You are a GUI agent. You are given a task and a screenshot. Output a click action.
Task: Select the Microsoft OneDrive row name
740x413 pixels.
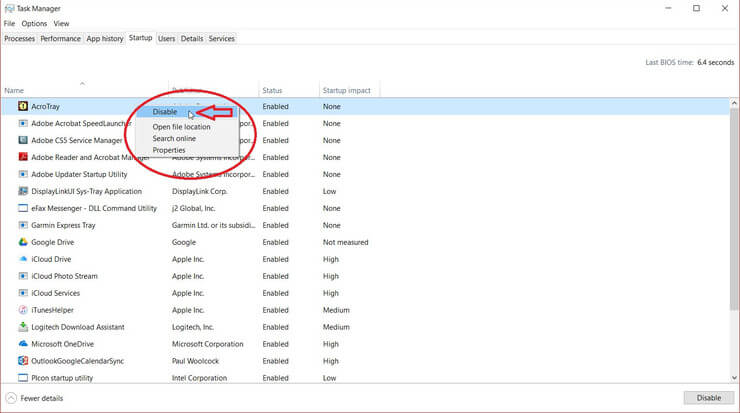pos(62,344)
